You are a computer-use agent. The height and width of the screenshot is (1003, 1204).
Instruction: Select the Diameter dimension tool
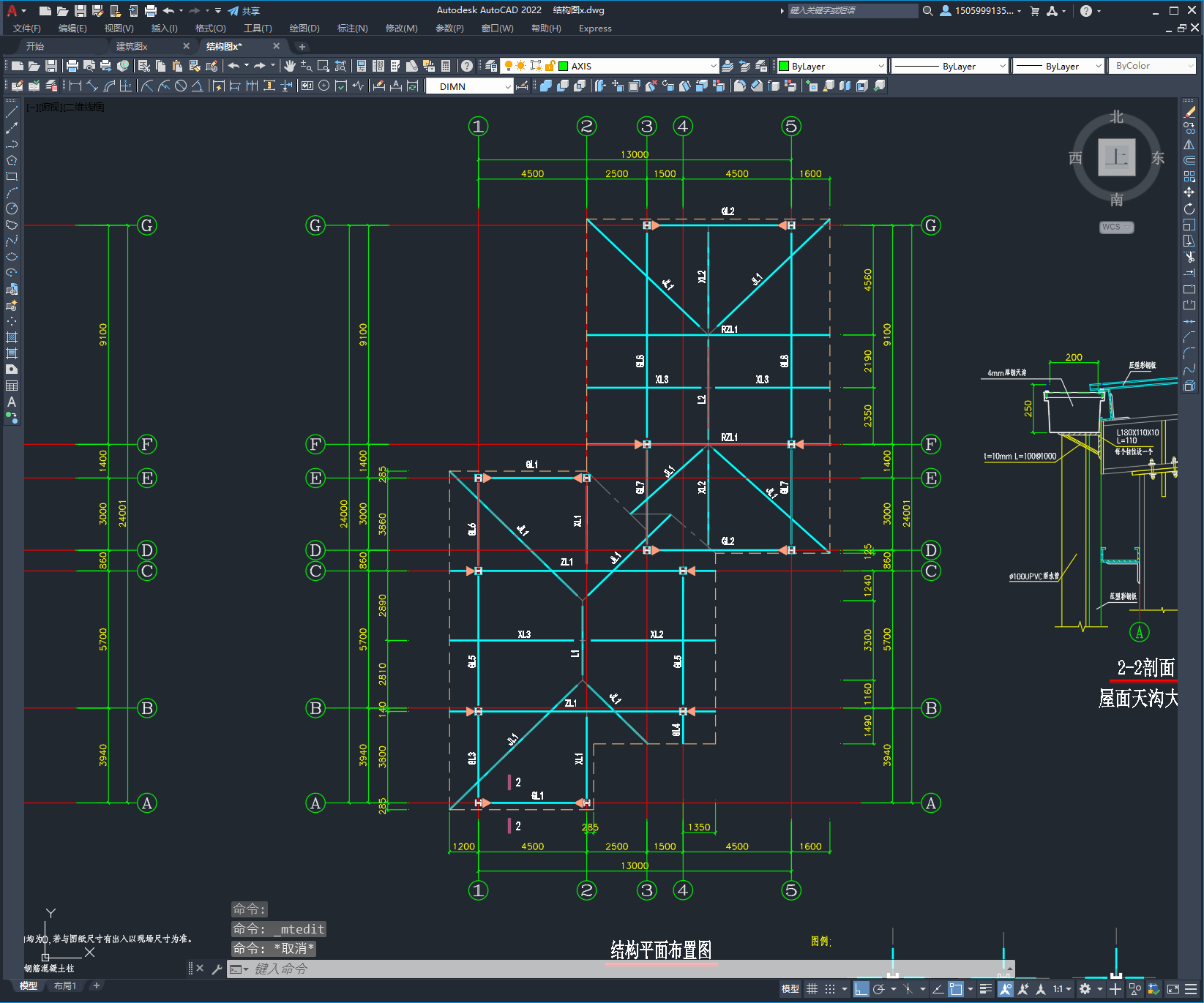coord(181,86)
